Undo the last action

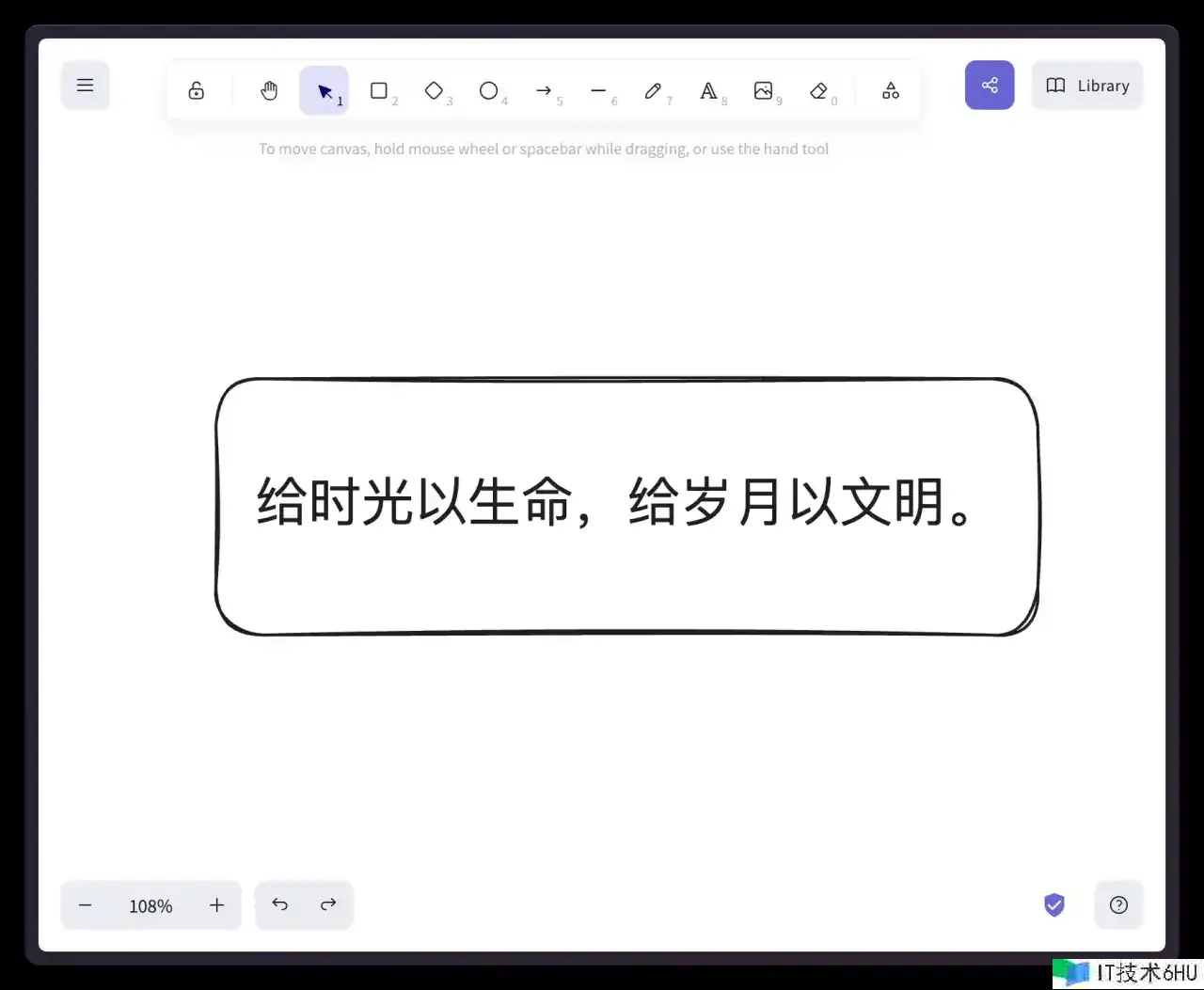click(279, 904)
